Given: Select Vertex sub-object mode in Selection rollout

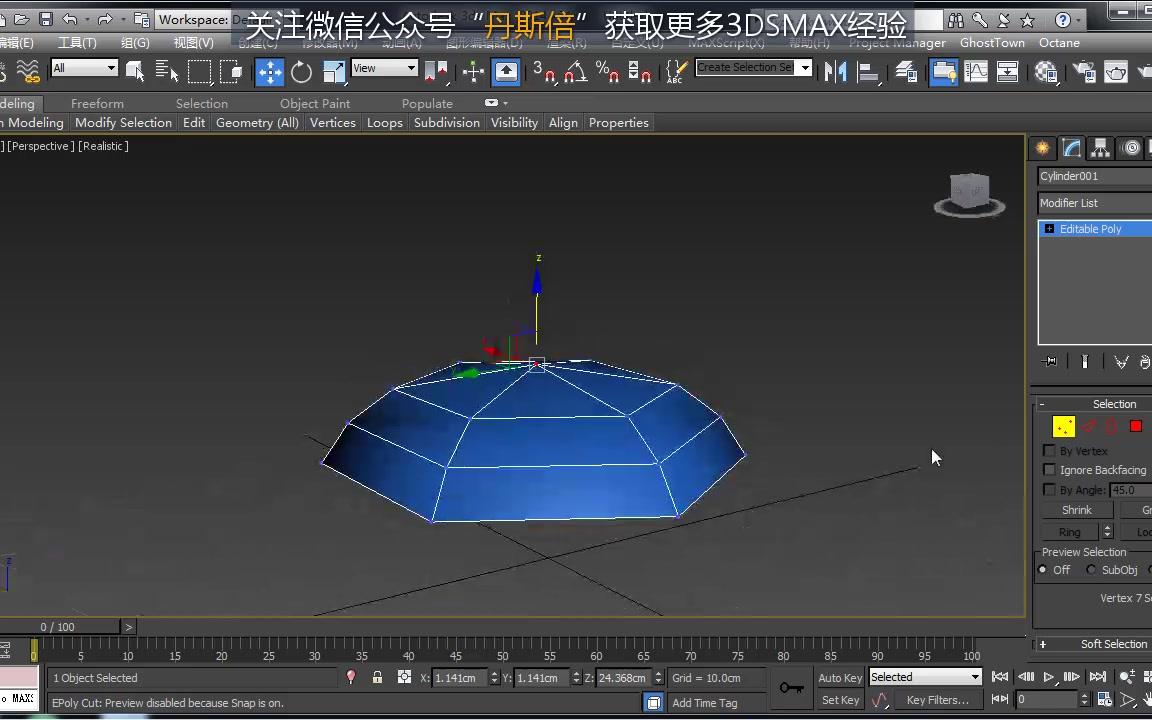Looking at the screenshot, I should (1062, 425).
